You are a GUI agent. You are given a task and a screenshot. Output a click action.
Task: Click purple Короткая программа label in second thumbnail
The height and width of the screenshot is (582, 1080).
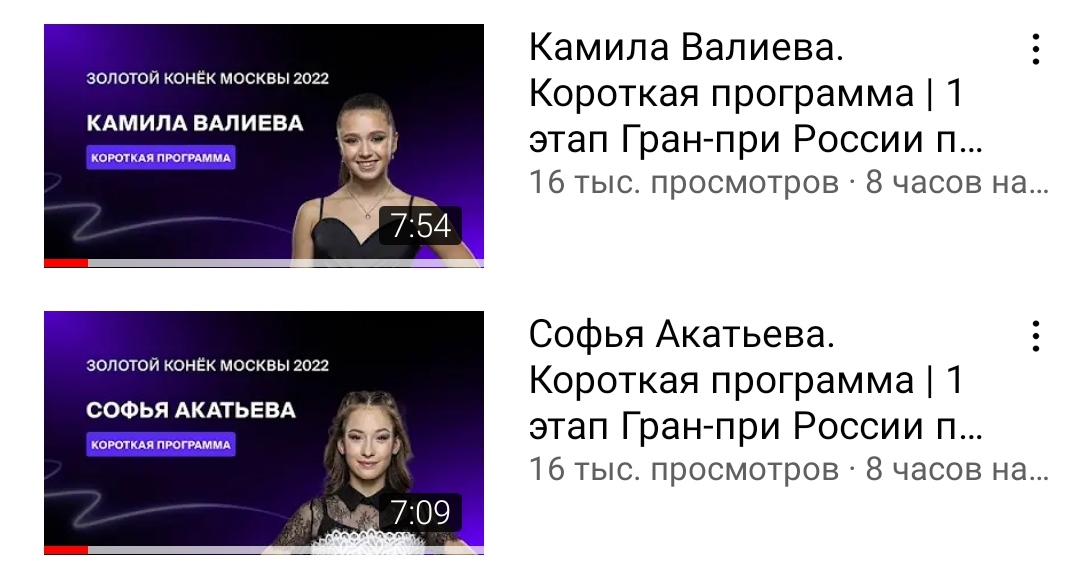point(160,445)
